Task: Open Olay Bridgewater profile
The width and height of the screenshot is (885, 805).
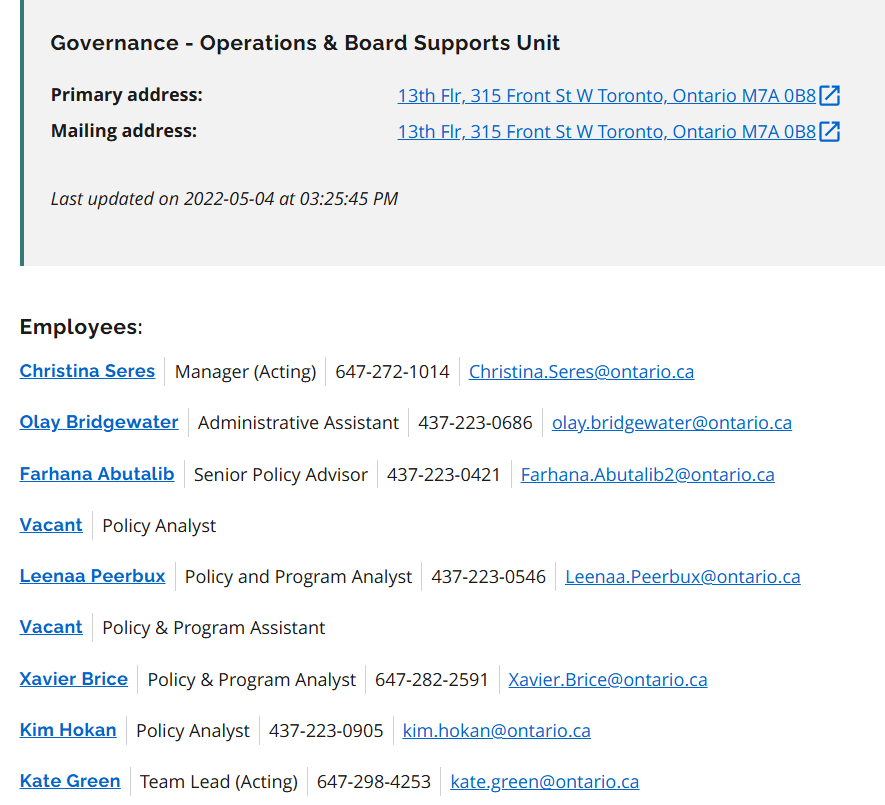Action: (99, 422)
